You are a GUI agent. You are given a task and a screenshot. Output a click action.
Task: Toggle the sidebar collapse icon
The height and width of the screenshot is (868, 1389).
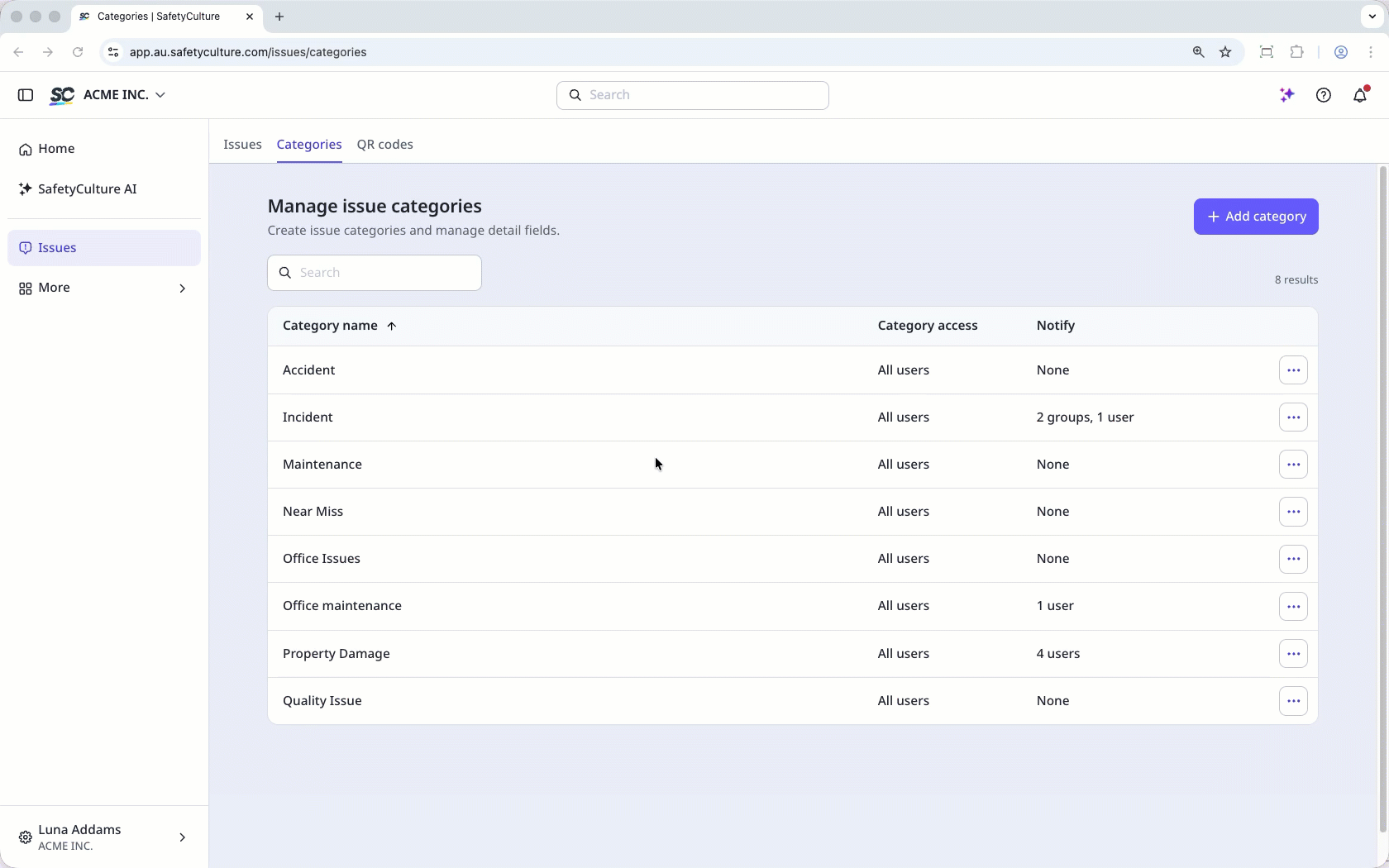(26, 95)
